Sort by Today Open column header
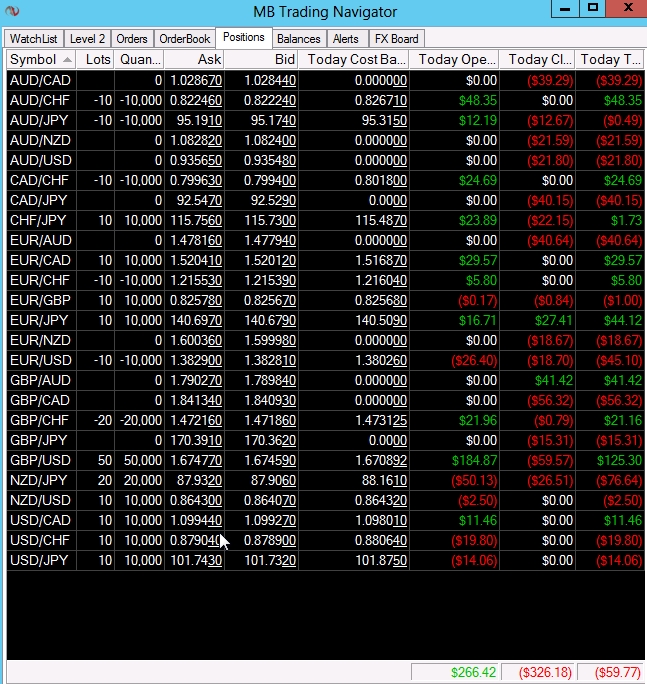Image resolution: width=647 pixels, height=684 pixels. point(455,59)
